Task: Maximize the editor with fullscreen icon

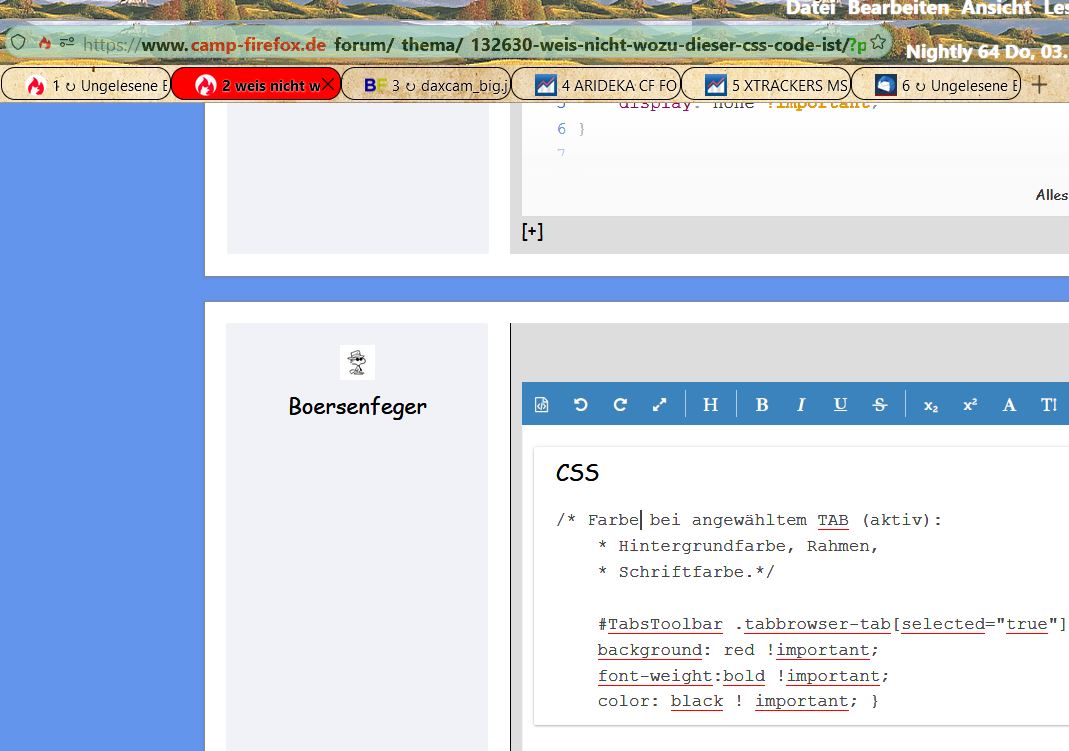Action: [x=659, y=405]
